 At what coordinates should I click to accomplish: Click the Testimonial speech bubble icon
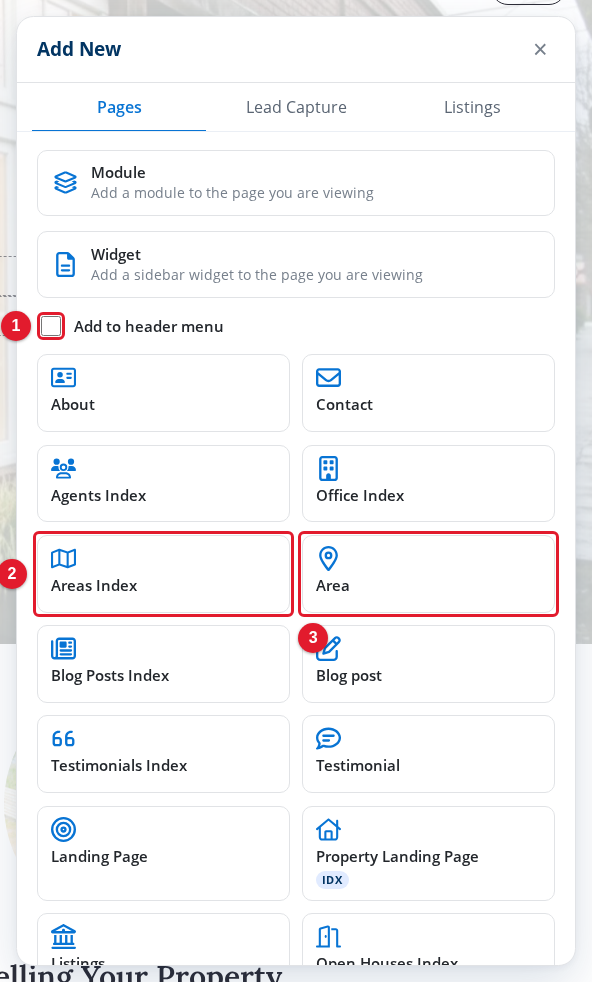(328, 738)
